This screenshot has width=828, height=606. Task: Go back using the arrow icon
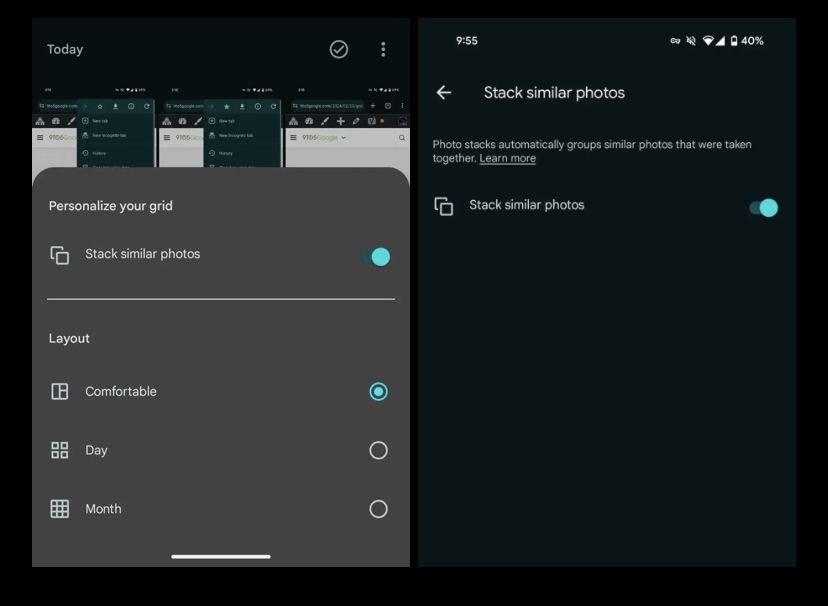coord(444,92)
